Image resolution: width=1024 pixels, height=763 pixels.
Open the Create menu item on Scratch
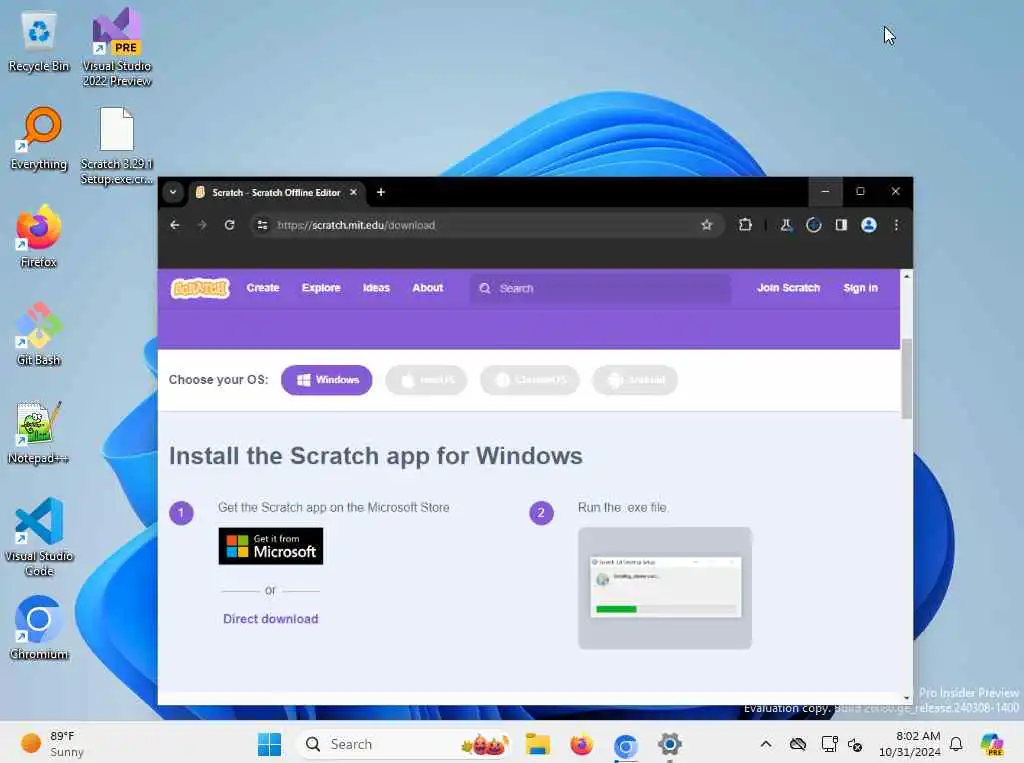click(x=263, y=288)
